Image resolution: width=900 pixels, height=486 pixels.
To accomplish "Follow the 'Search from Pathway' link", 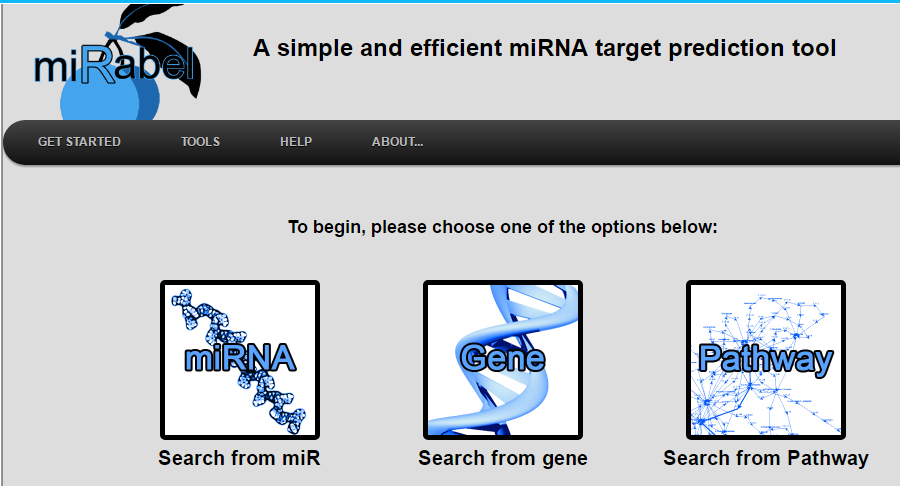I will 766,459.
